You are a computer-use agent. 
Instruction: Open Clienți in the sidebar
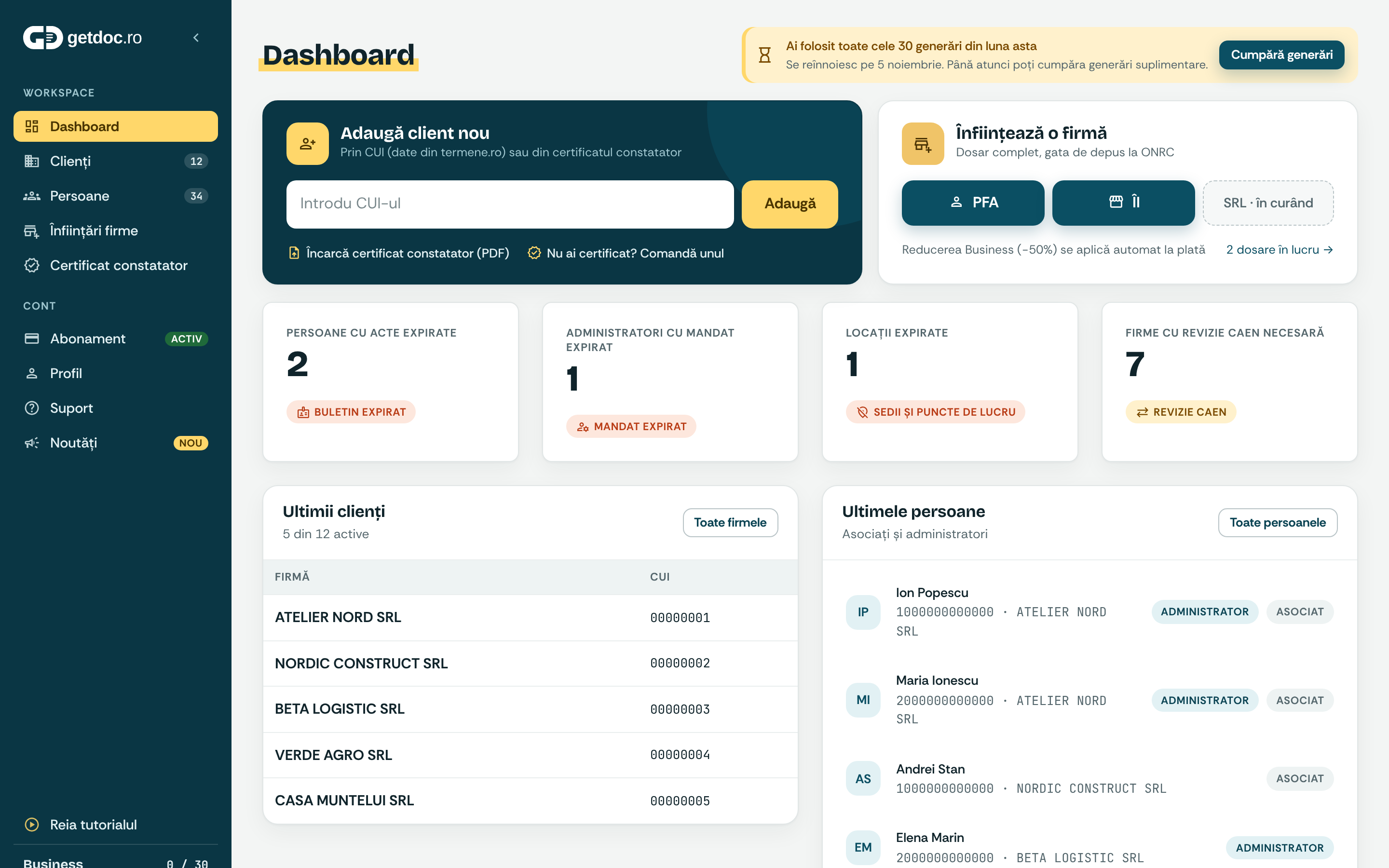115,162
